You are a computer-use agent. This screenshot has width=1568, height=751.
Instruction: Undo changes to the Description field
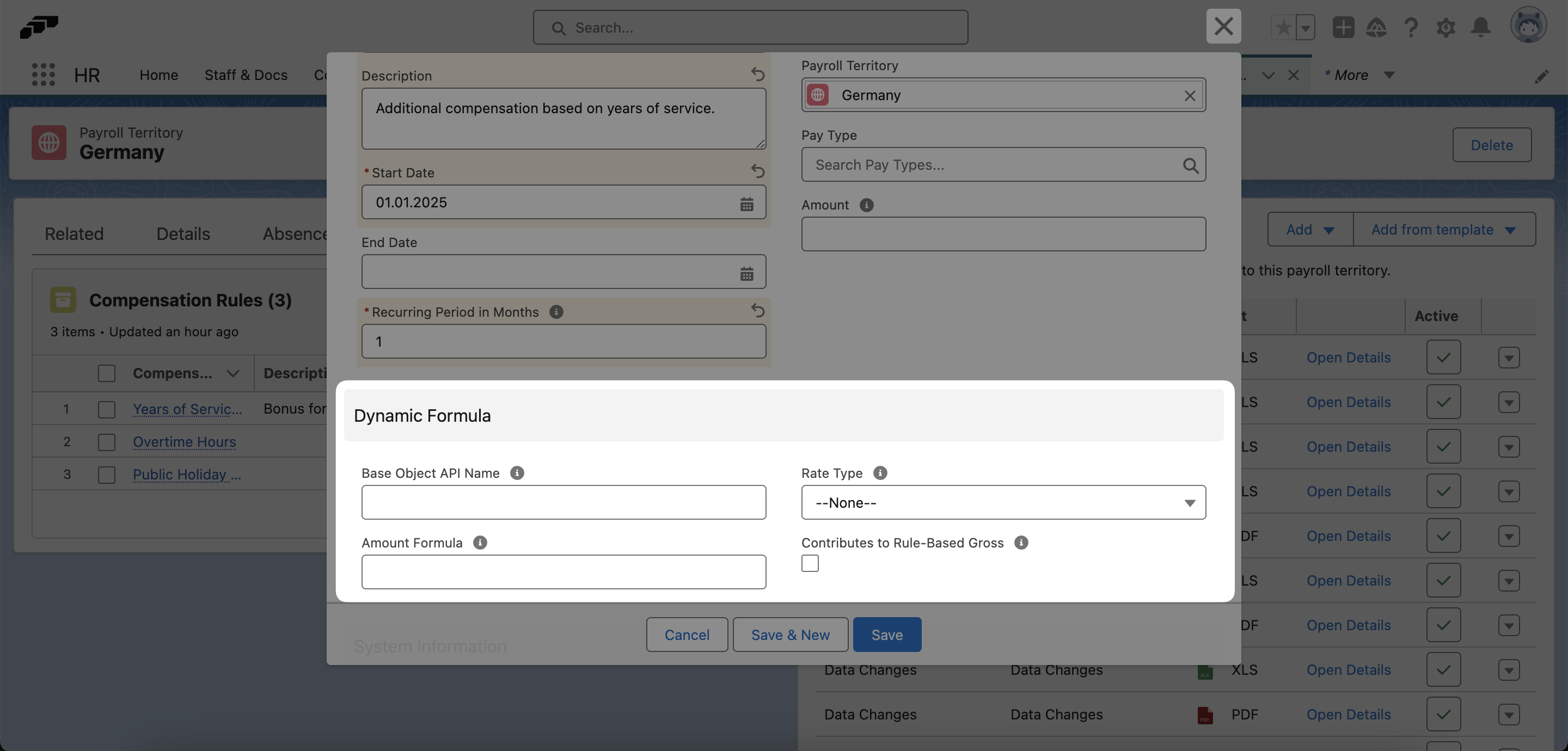click(758, 74)
